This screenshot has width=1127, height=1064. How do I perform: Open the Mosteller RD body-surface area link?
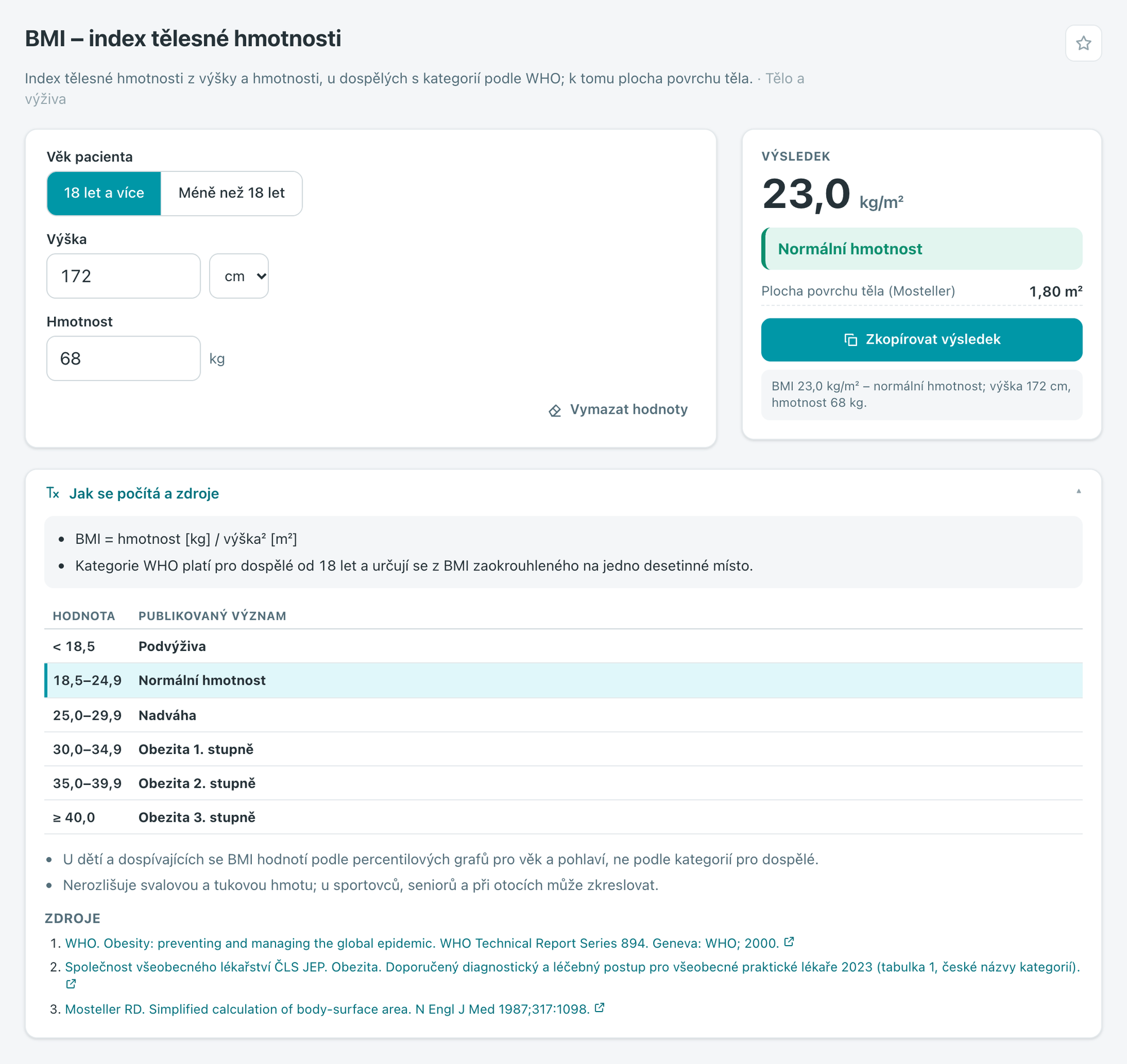[x=327, y=1009]
